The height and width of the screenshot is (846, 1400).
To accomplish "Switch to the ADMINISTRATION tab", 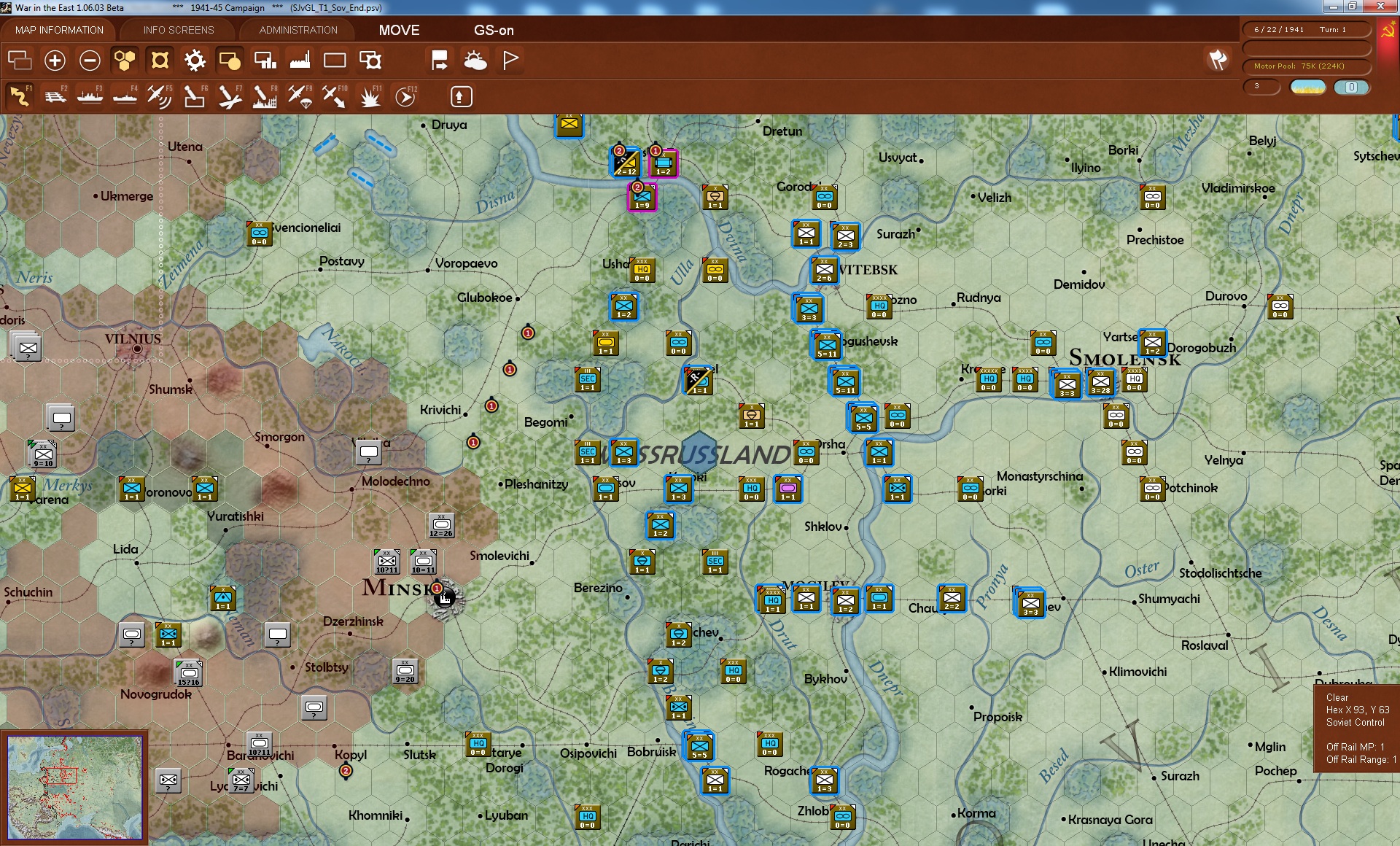I will 298,30.
